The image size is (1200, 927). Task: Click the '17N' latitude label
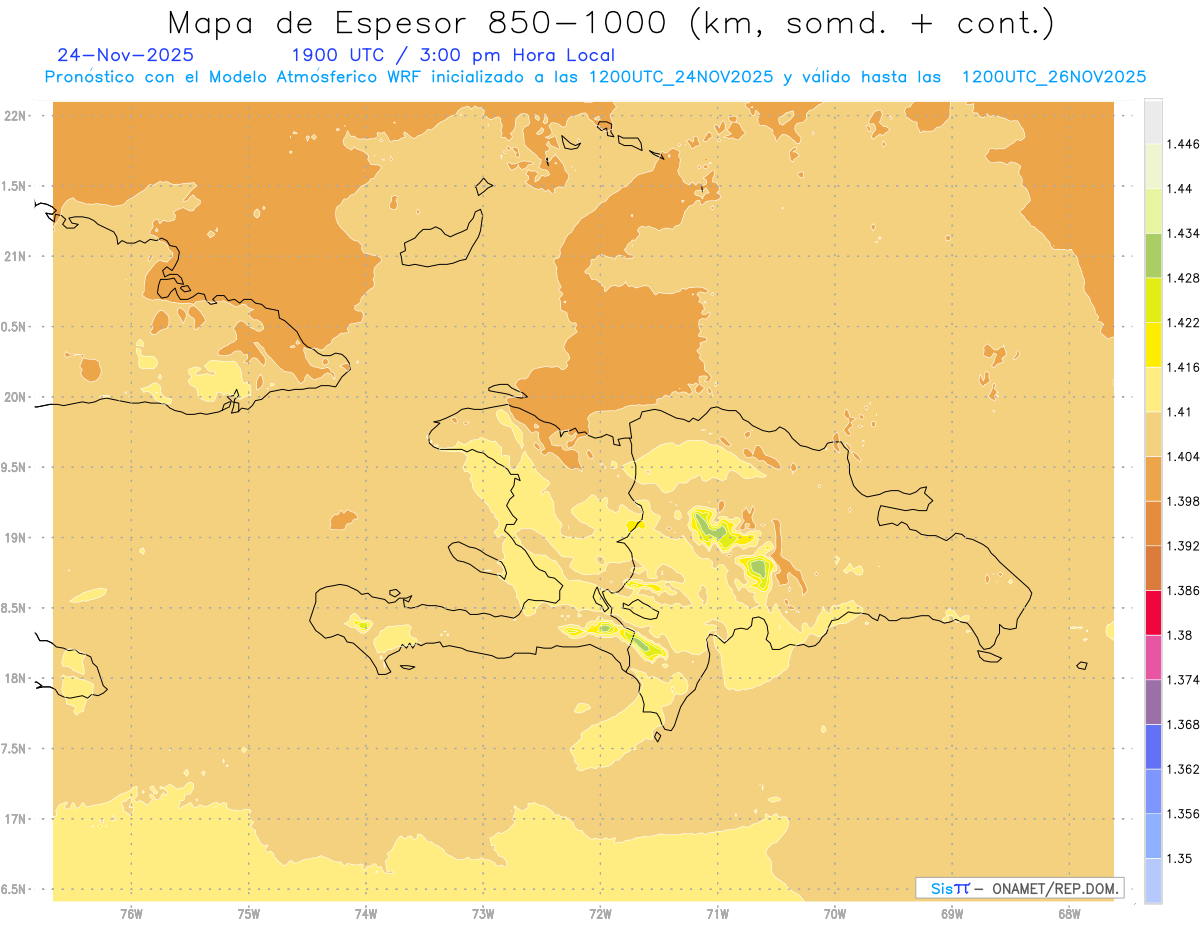point(15,820)
